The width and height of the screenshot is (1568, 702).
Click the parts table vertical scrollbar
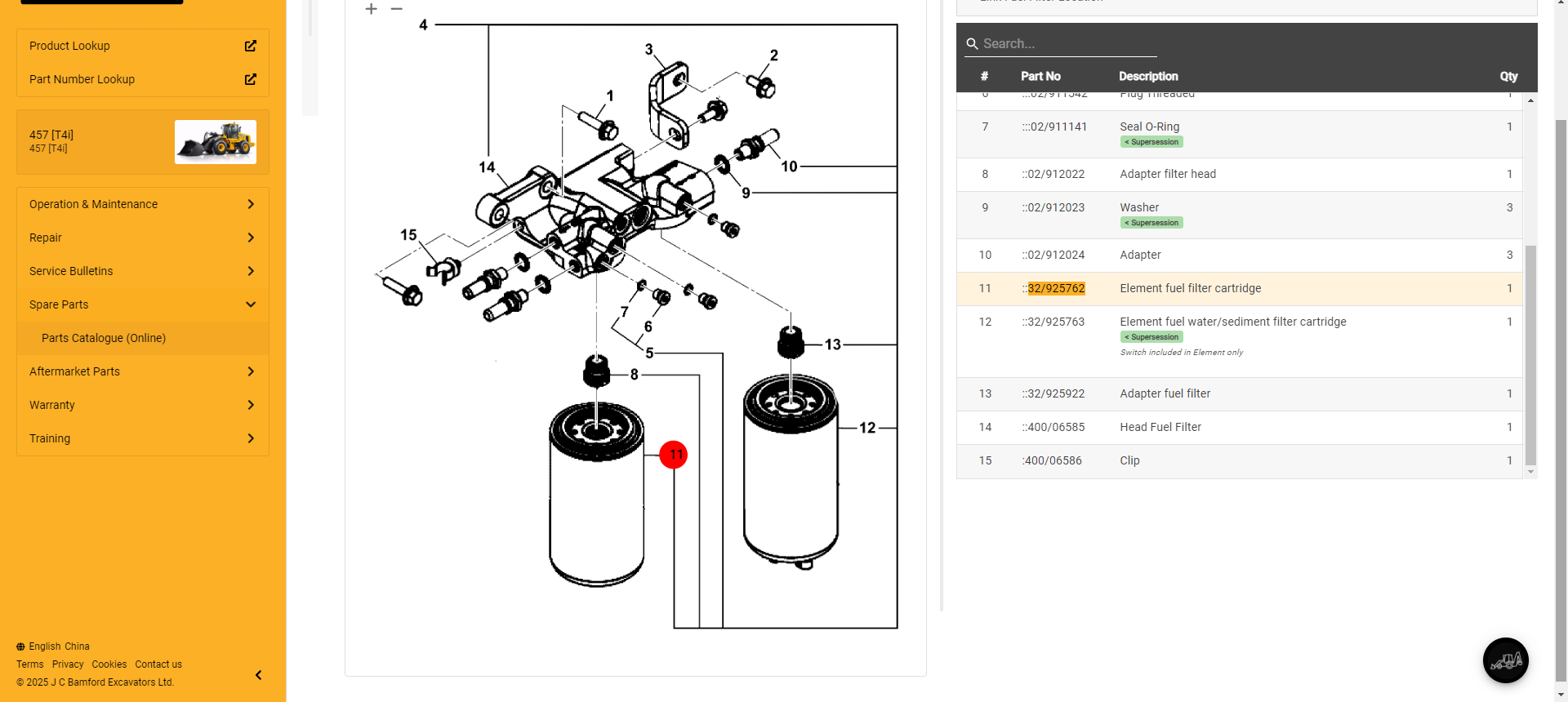tap(1530, 354)
